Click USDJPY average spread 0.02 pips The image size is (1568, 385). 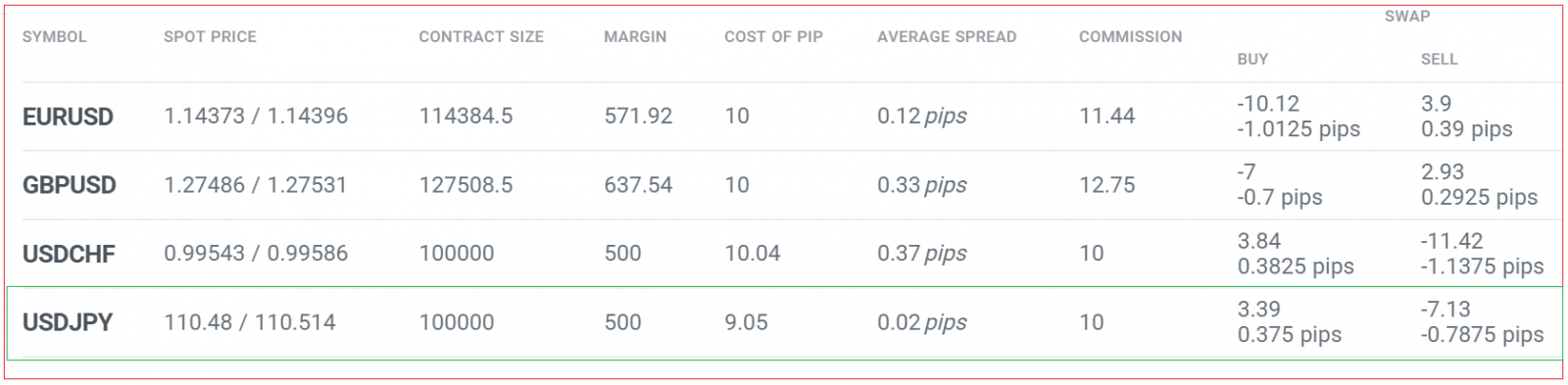[x=921, y=322]
